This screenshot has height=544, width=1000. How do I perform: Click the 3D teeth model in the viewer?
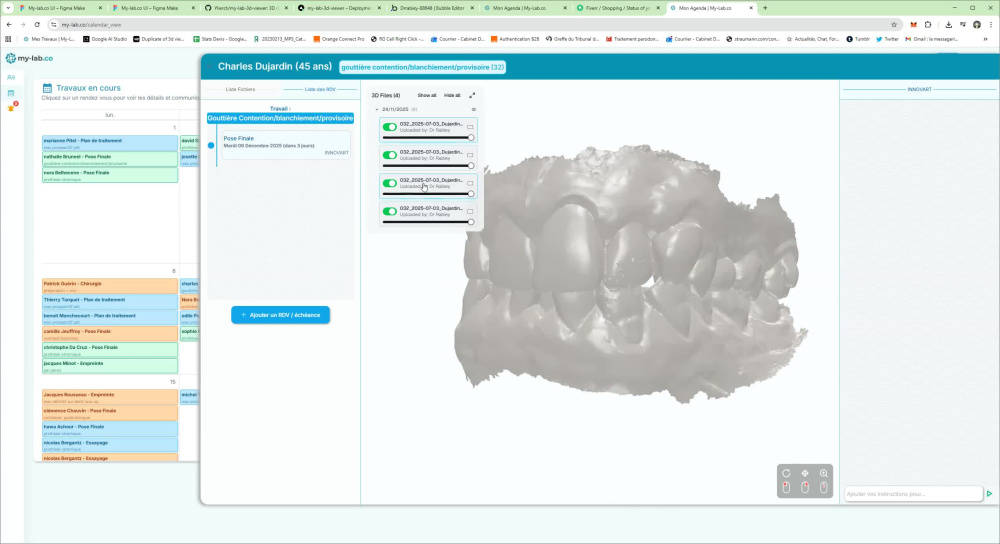click(631, 274)
